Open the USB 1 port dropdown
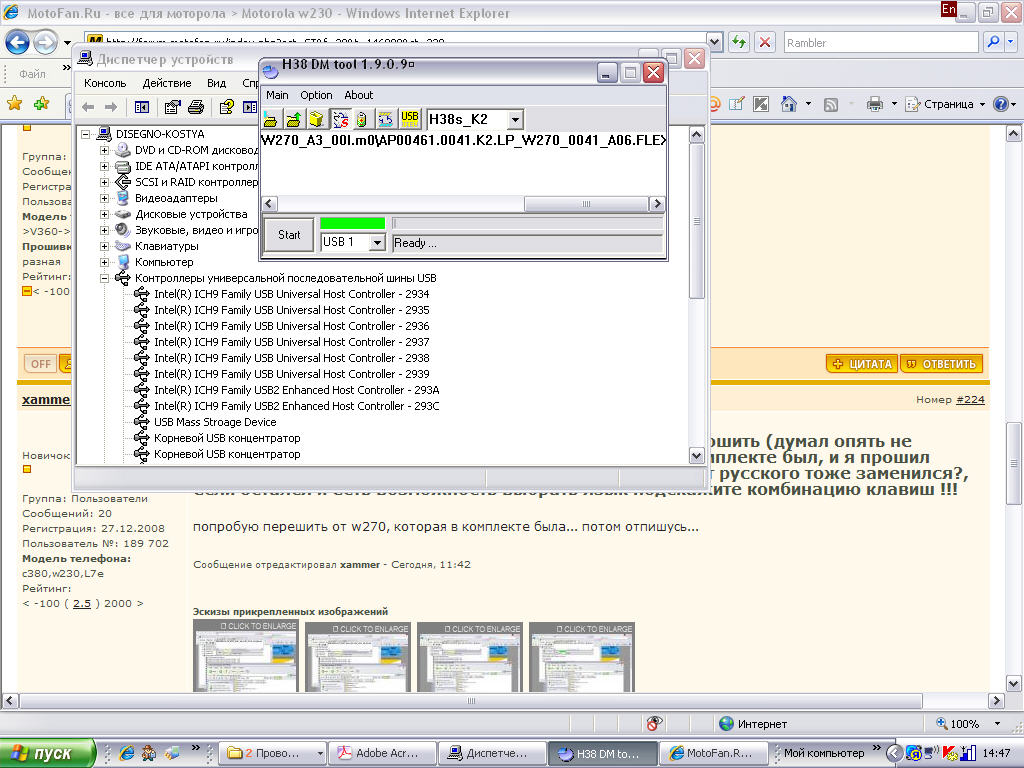1024x768 pixels. pyautogui.click(x=377, y=243)
